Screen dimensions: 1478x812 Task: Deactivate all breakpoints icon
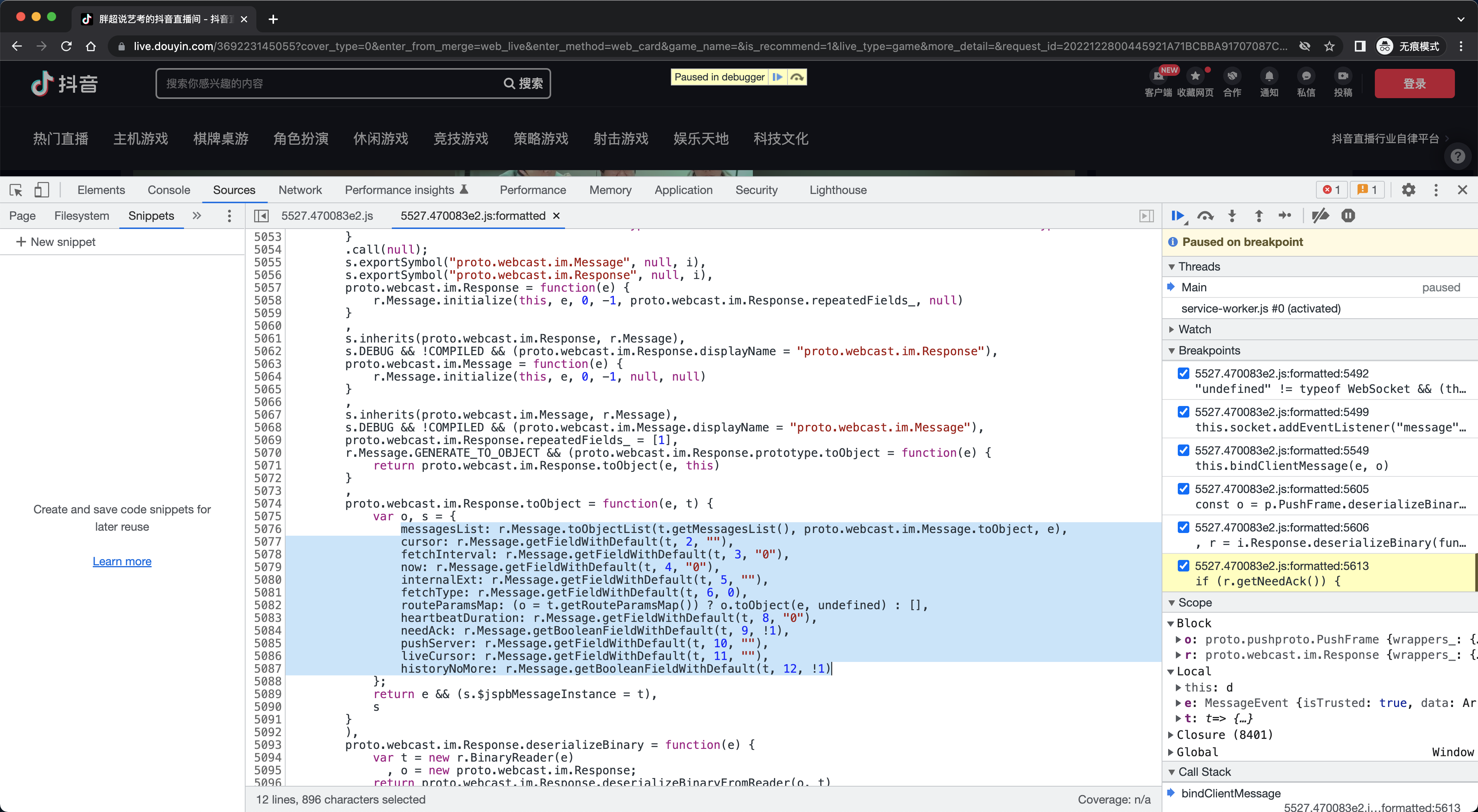1320,216
